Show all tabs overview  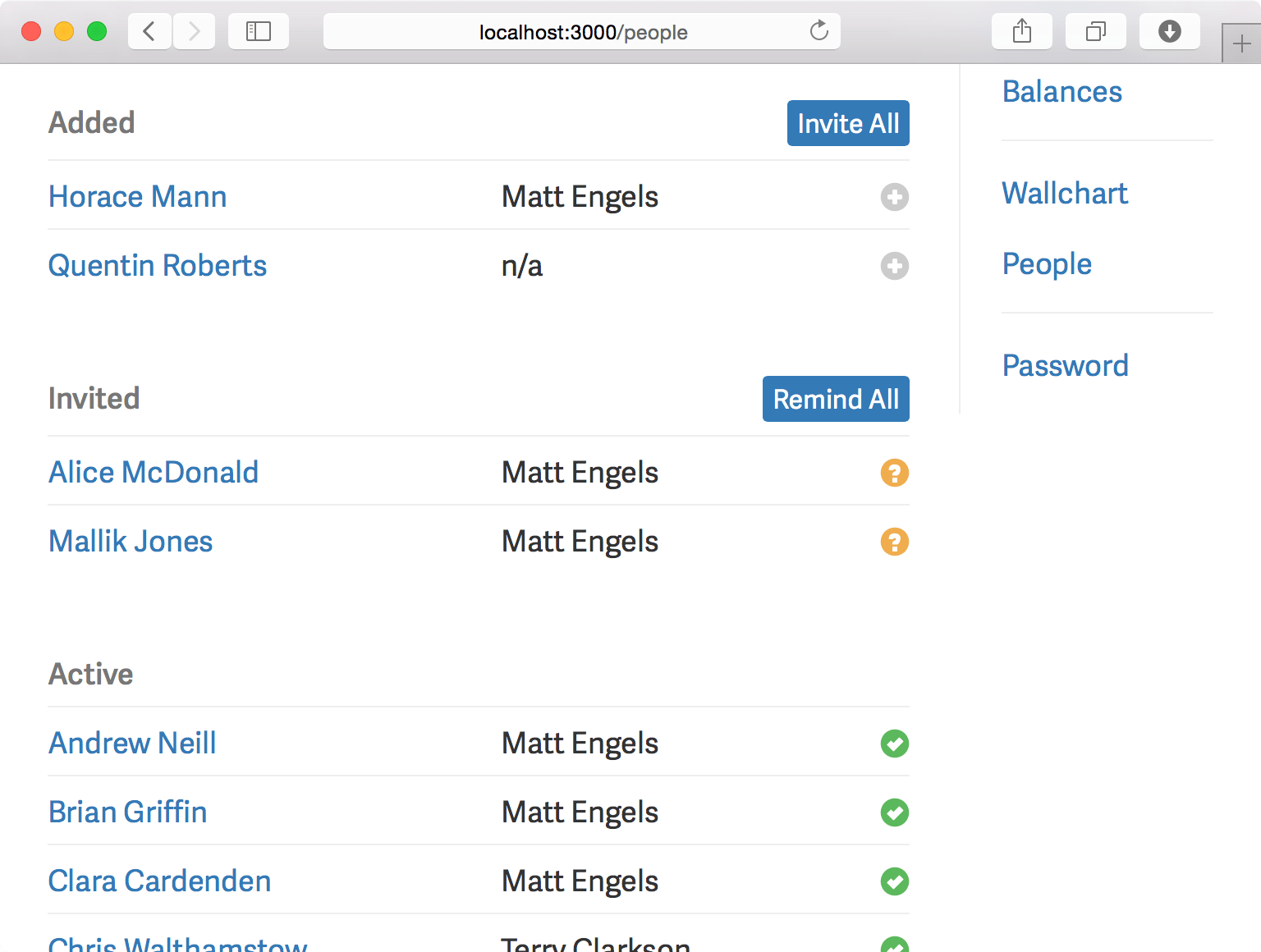1096,31
